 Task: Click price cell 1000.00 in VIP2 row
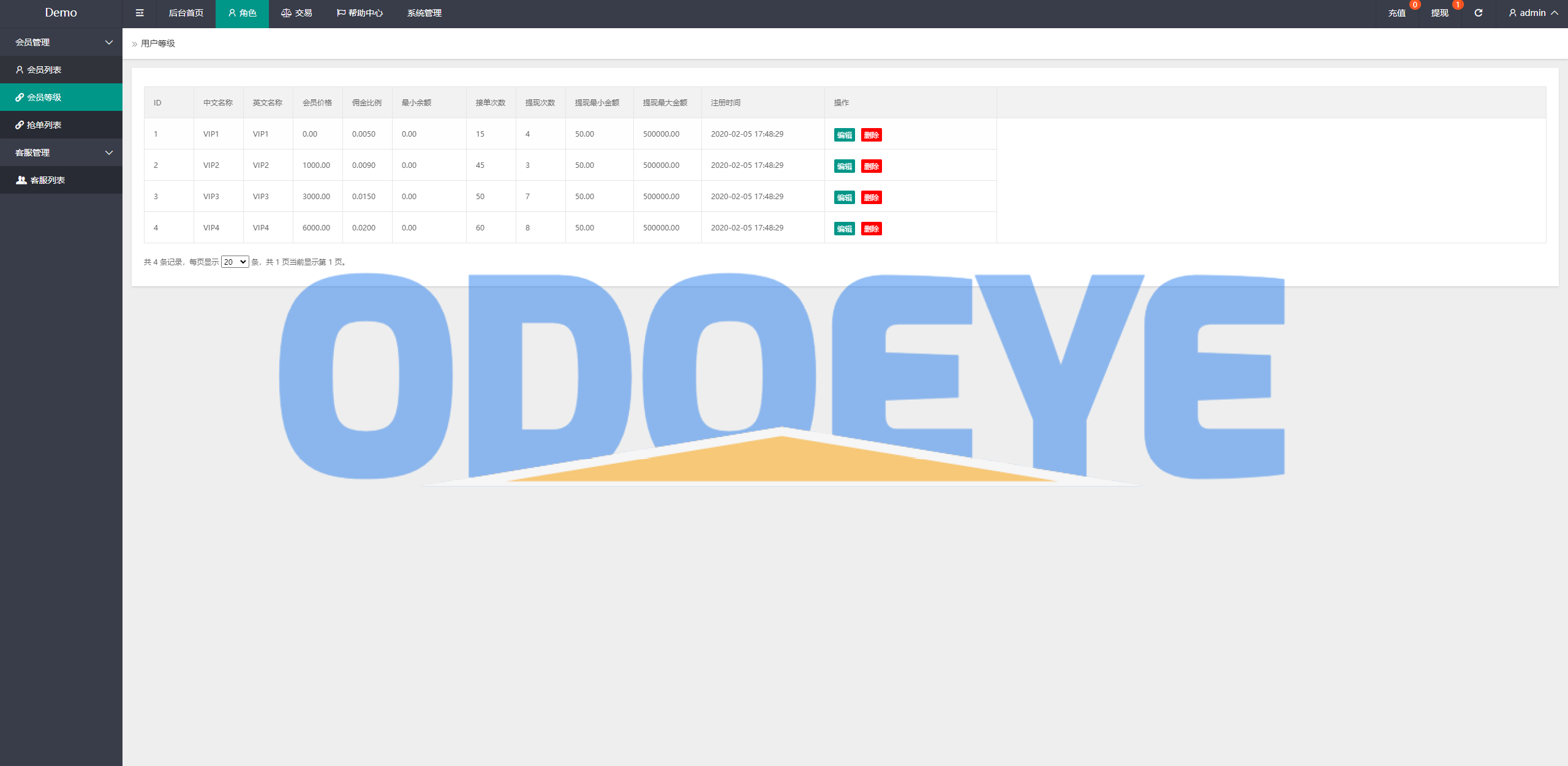[316, 165]
